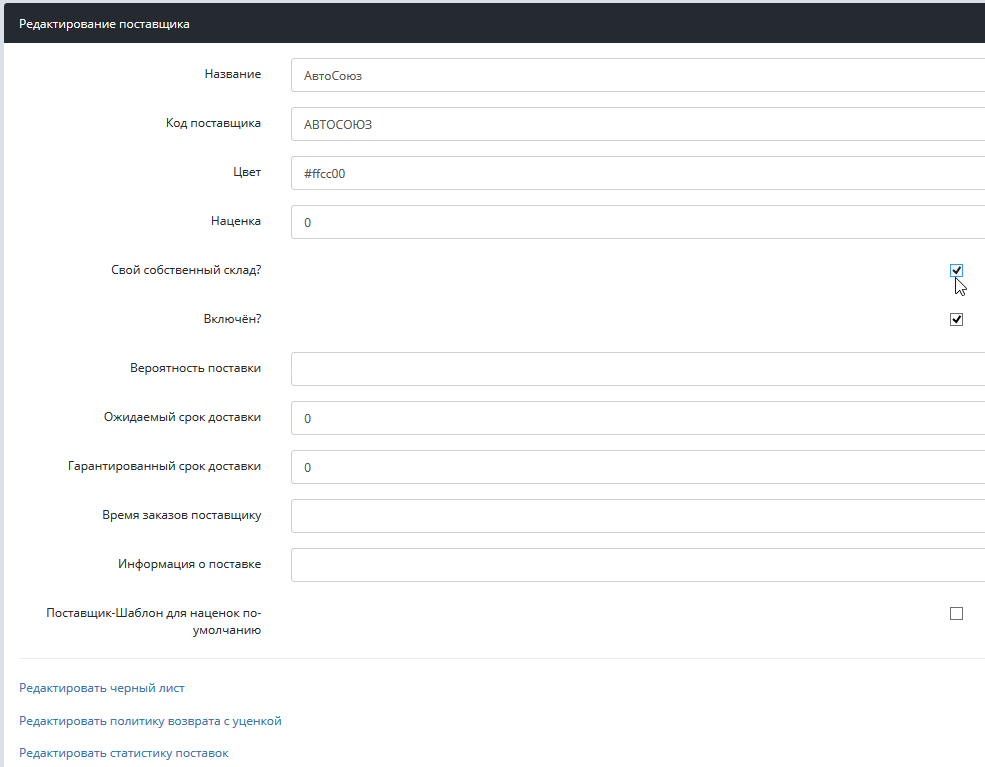This screenshot has width=985, height=767.
Task: Uncheck the 'Включён?' checkbox
Action: (956, 320)
